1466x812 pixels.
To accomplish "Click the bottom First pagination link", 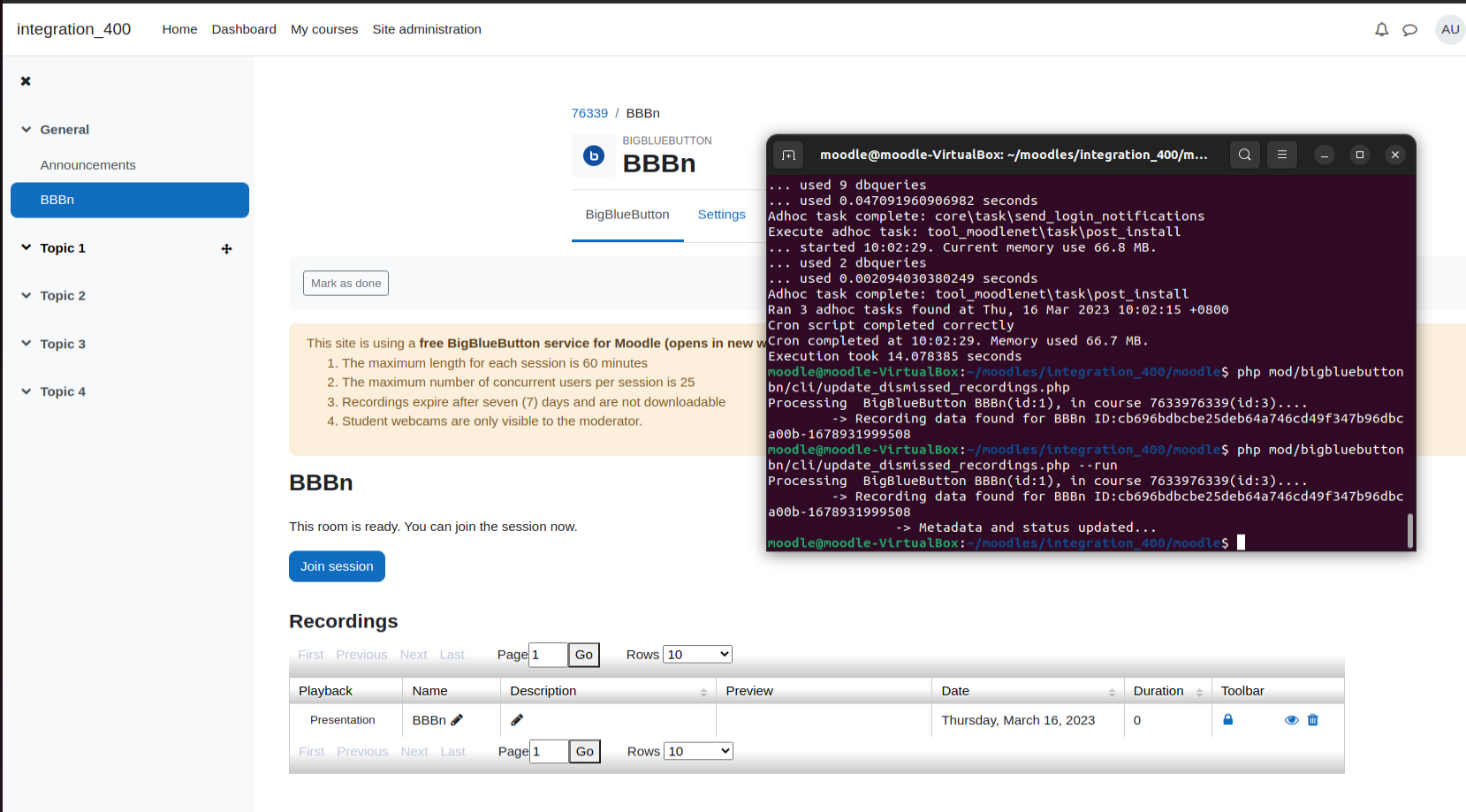I will (x=312, y=751).
